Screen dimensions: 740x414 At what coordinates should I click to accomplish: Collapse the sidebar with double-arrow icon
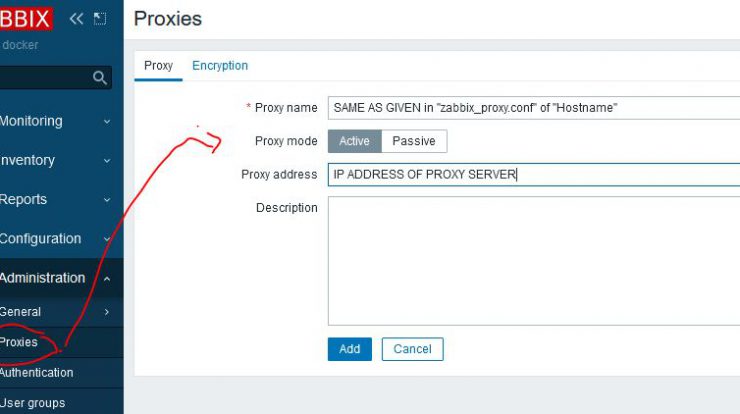click(76, 19)
